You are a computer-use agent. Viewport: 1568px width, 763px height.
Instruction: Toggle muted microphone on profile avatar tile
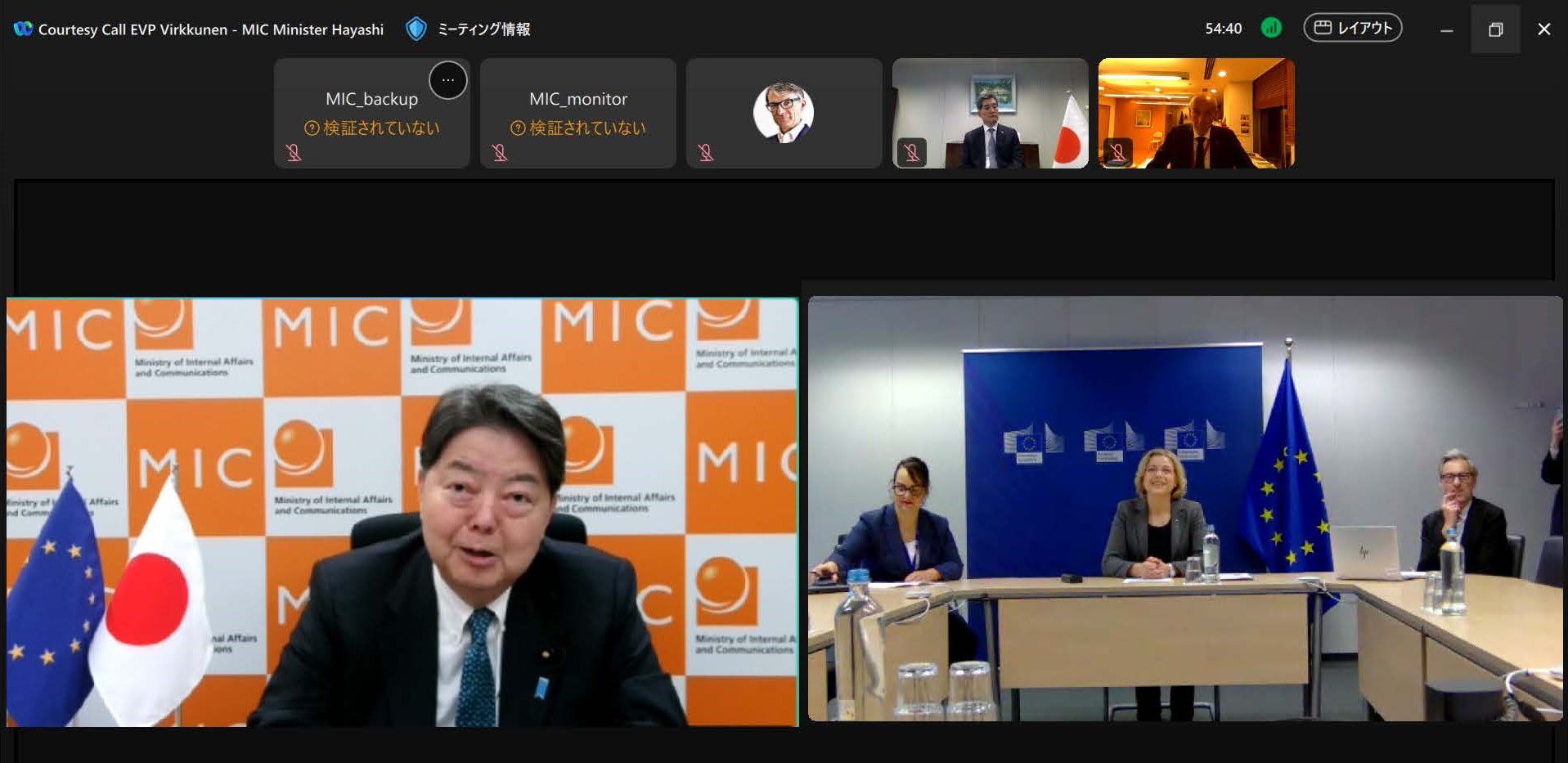point(706,152)
